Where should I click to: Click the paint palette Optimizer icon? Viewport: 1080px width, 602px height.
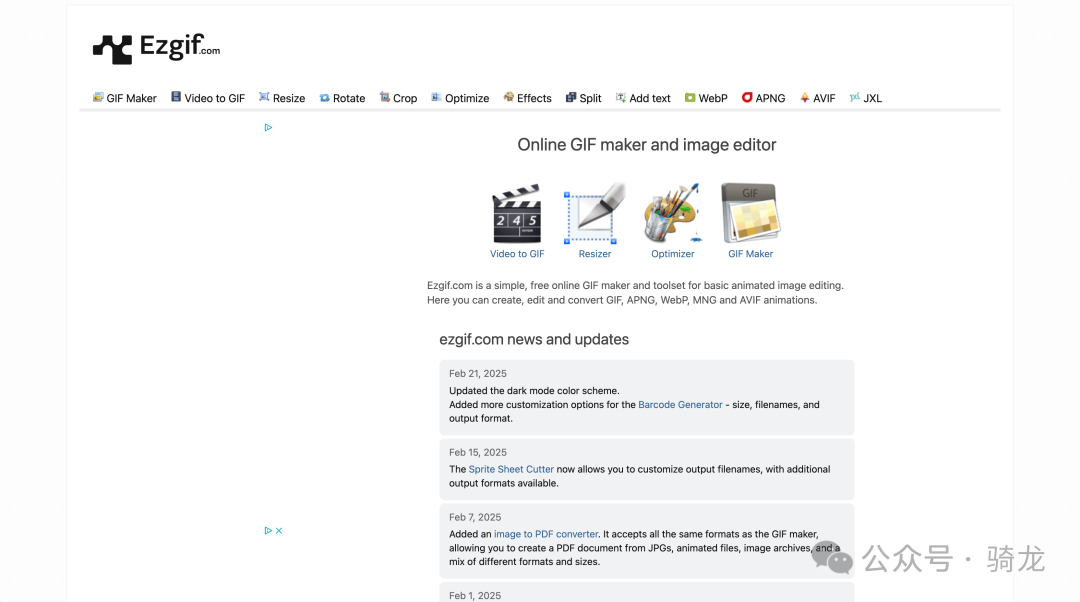click(x=673, y=214)
